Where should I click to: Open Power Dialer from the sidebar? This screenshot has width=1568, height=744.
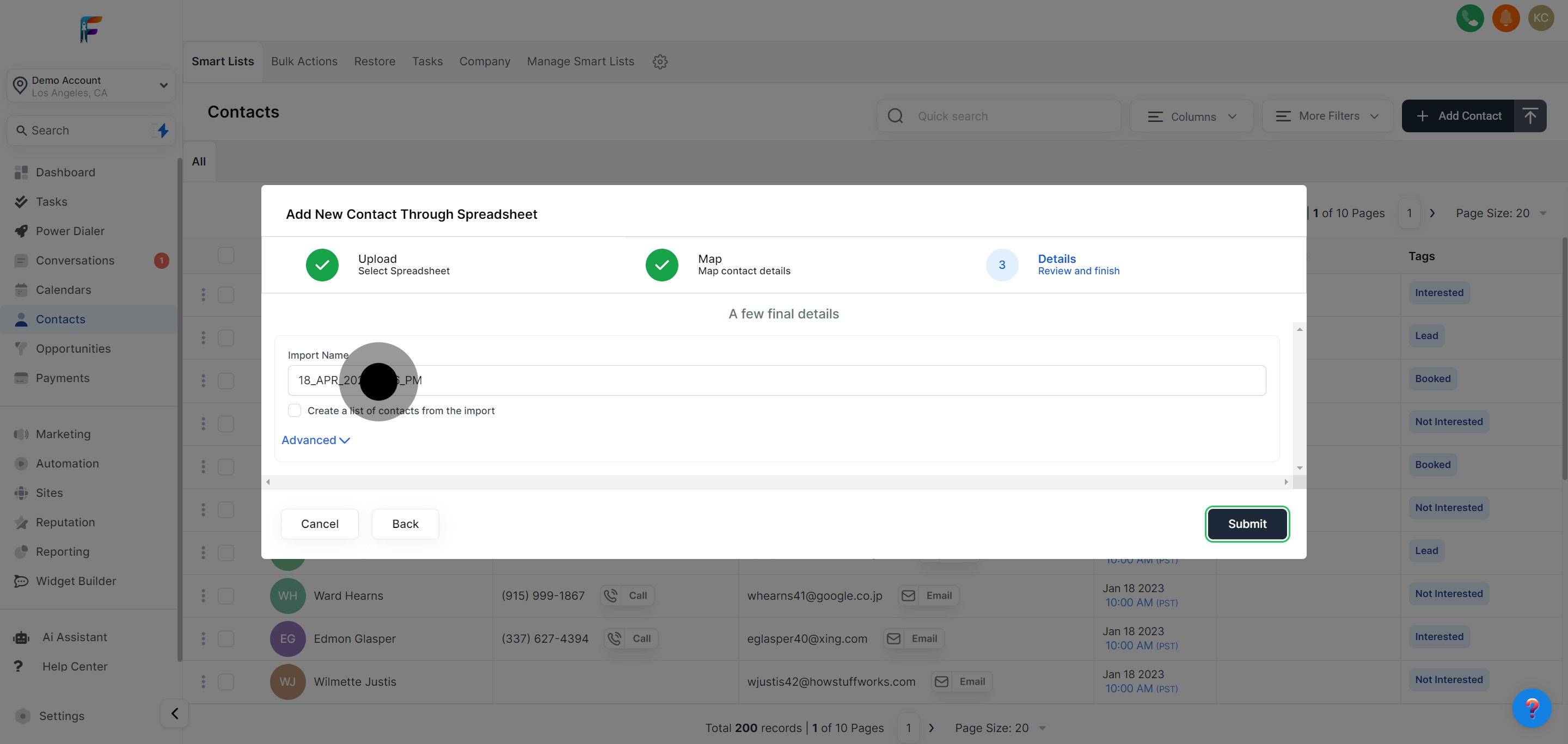70,231
